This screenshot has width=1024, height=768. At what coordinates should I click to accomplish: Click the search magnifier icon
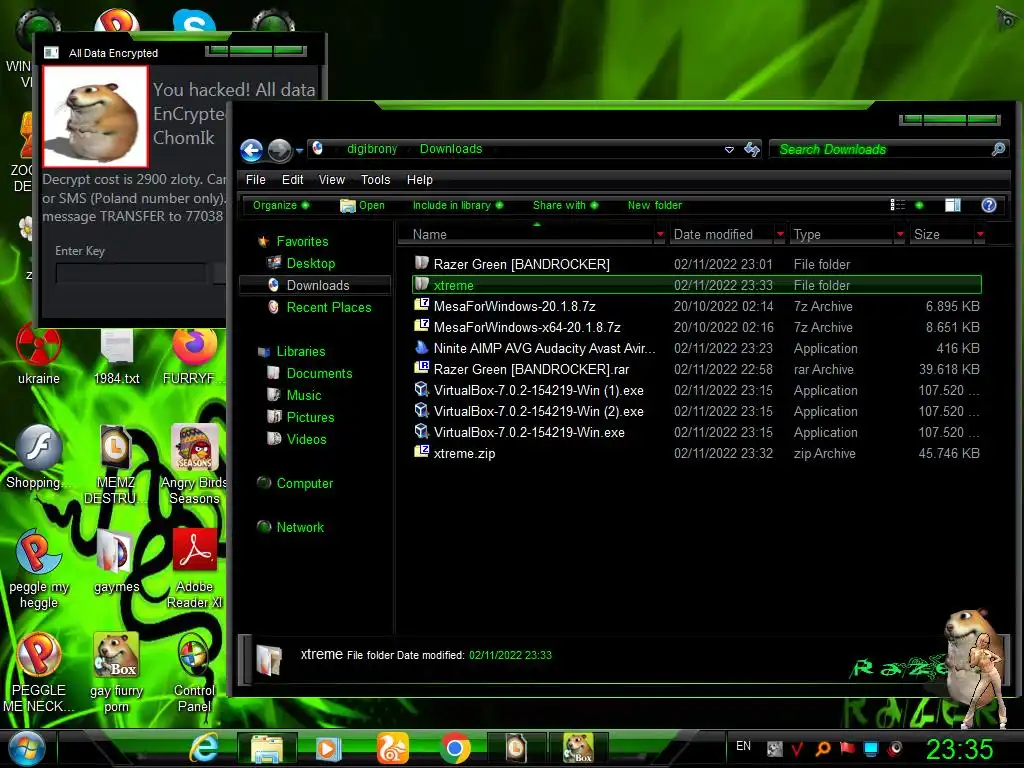998,150
